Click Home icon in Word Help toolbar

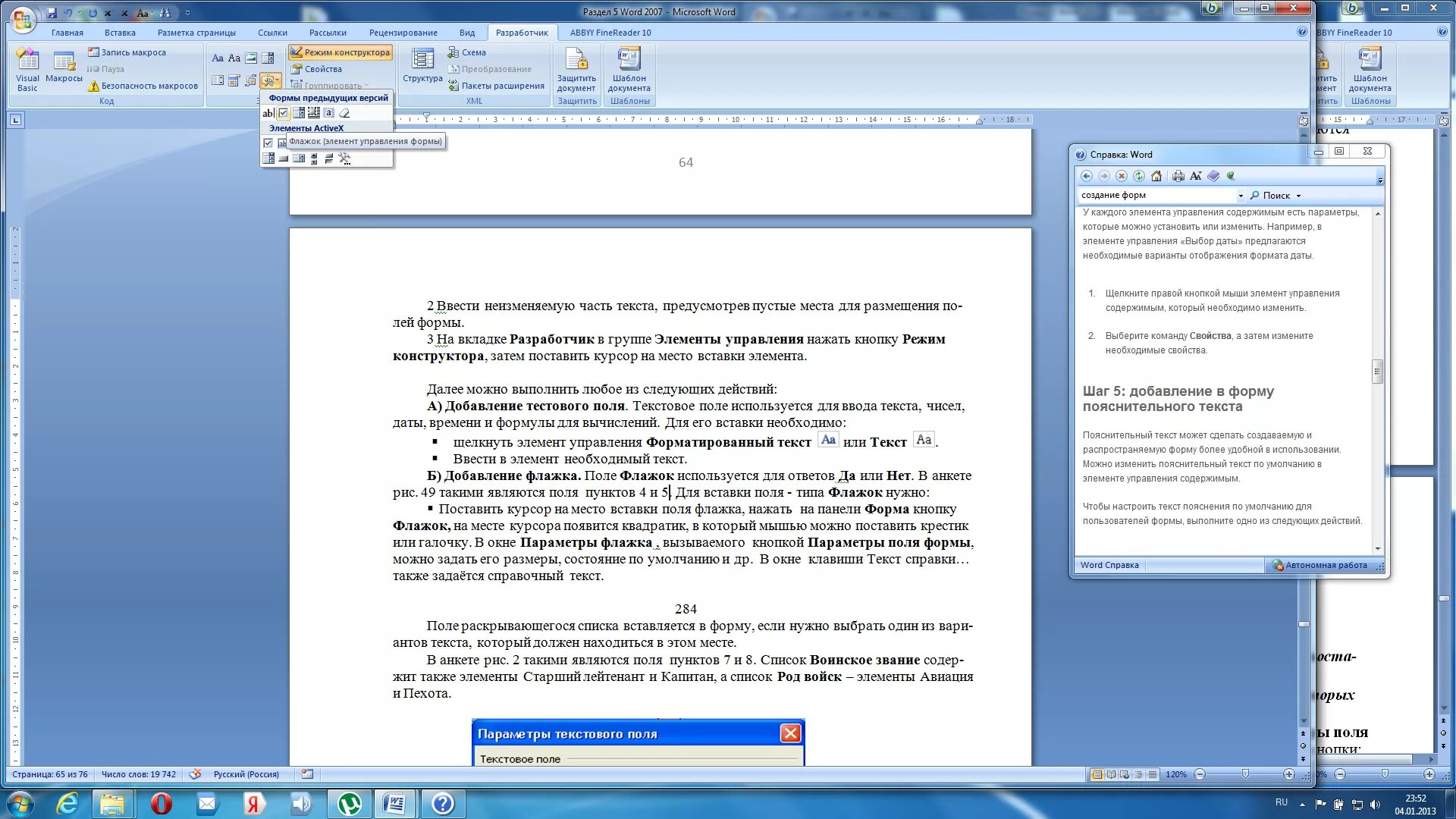tap(1156, 176)
